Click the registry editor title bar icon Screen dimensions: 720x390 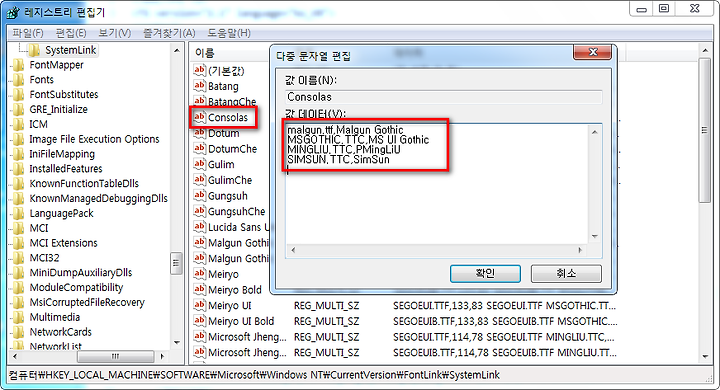click(x=13, y=12)
